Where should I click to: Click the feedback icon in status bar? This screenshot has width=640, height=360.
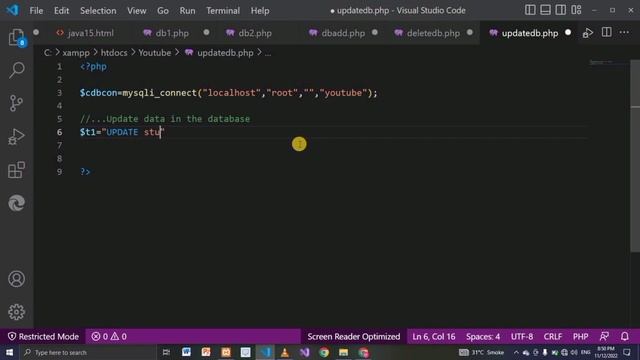click(604, 337)
